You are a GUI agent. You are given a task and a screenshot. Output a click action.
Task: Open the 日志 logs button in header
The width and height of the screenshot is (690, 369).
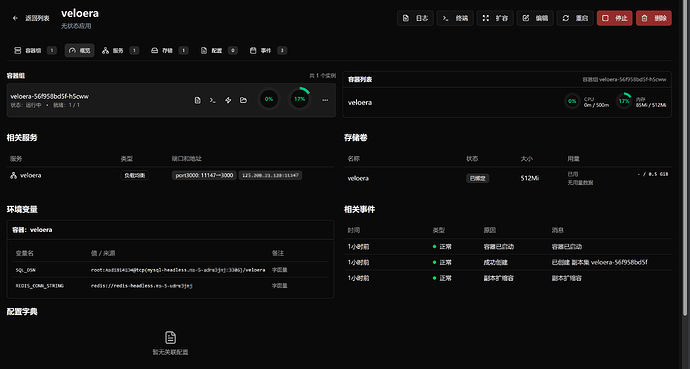coord(415,18)
